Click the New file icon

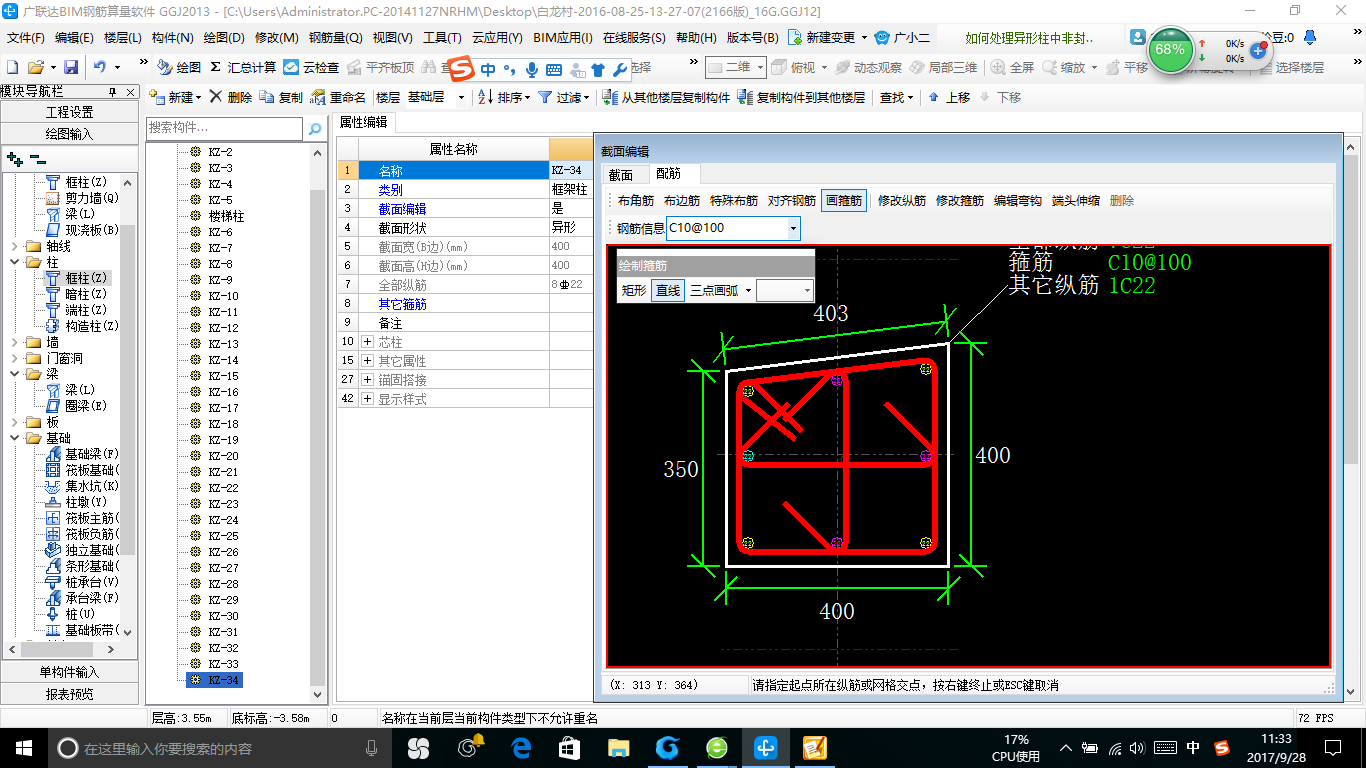(x=13, y=67)
